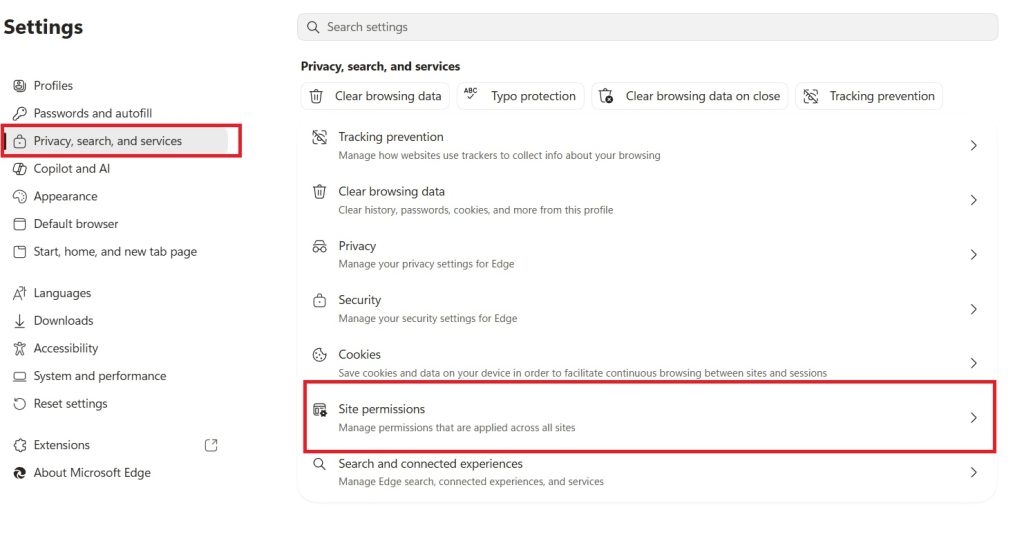Click the Copilot and AI icon
Image resolution: width=1024 pixels, height=548 pixels.
point(20,169)
